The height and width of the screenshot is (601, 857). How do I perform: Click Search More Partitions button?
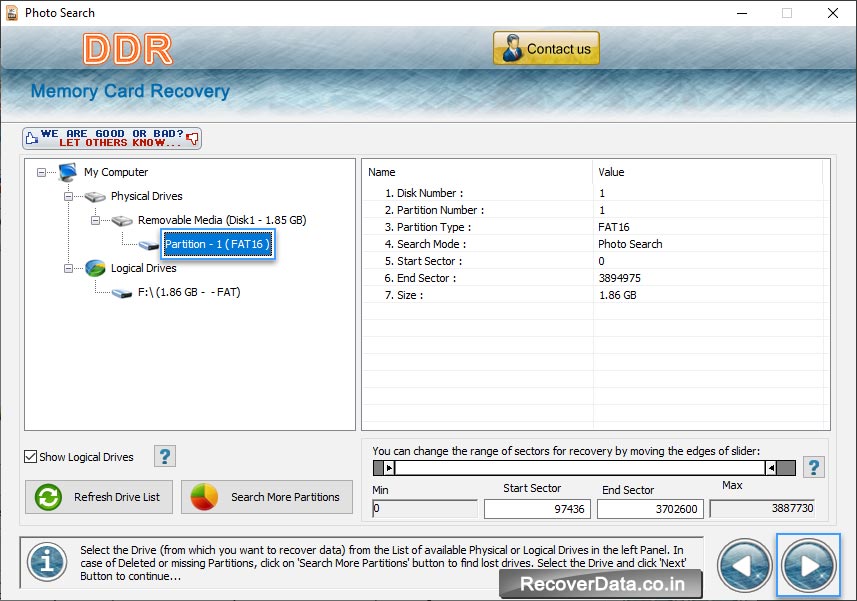(x=267, y=497)
